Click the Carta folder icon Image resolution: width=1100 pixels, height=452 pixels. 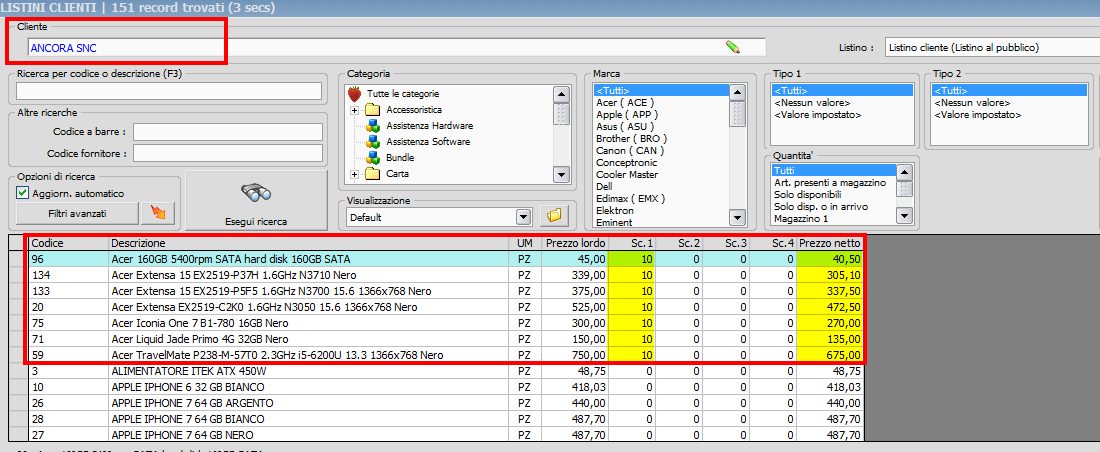[372, 173]
